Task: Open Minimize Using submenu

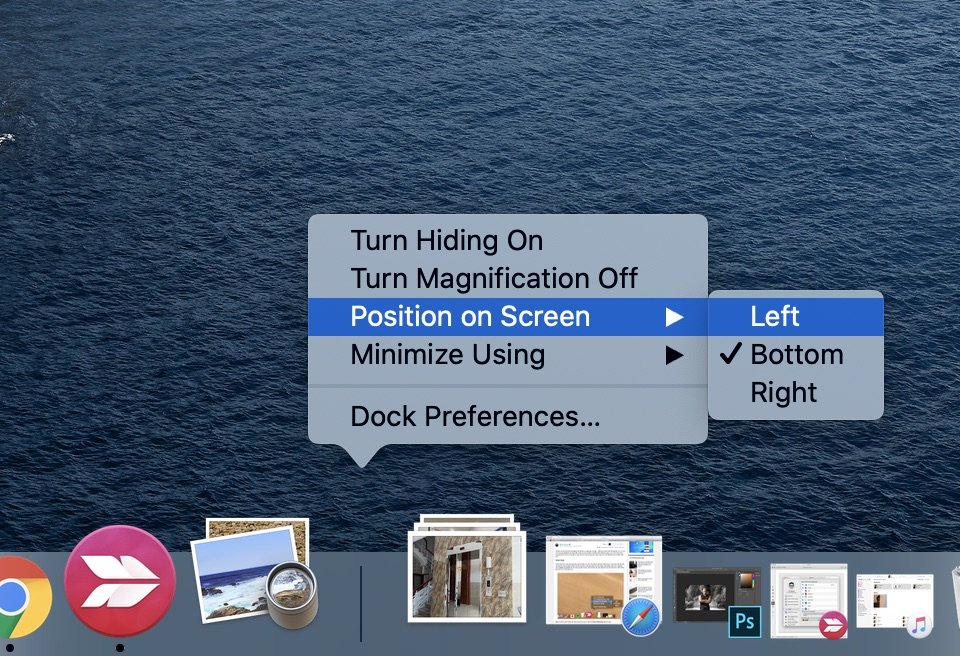Action: [x=508, y=355]
